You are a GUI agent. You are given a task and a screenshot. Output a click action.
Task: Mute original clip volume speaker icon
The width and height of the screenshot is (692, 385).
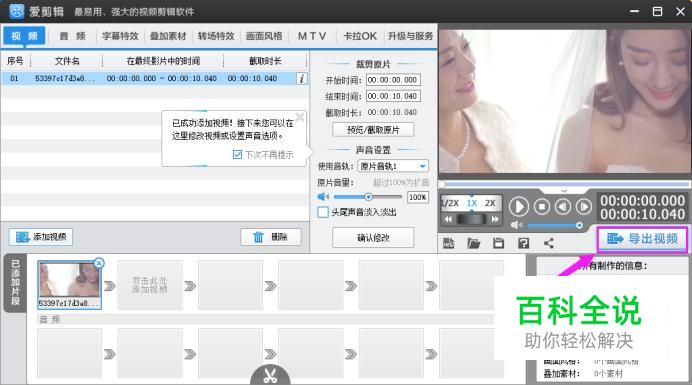pos(323,196)
